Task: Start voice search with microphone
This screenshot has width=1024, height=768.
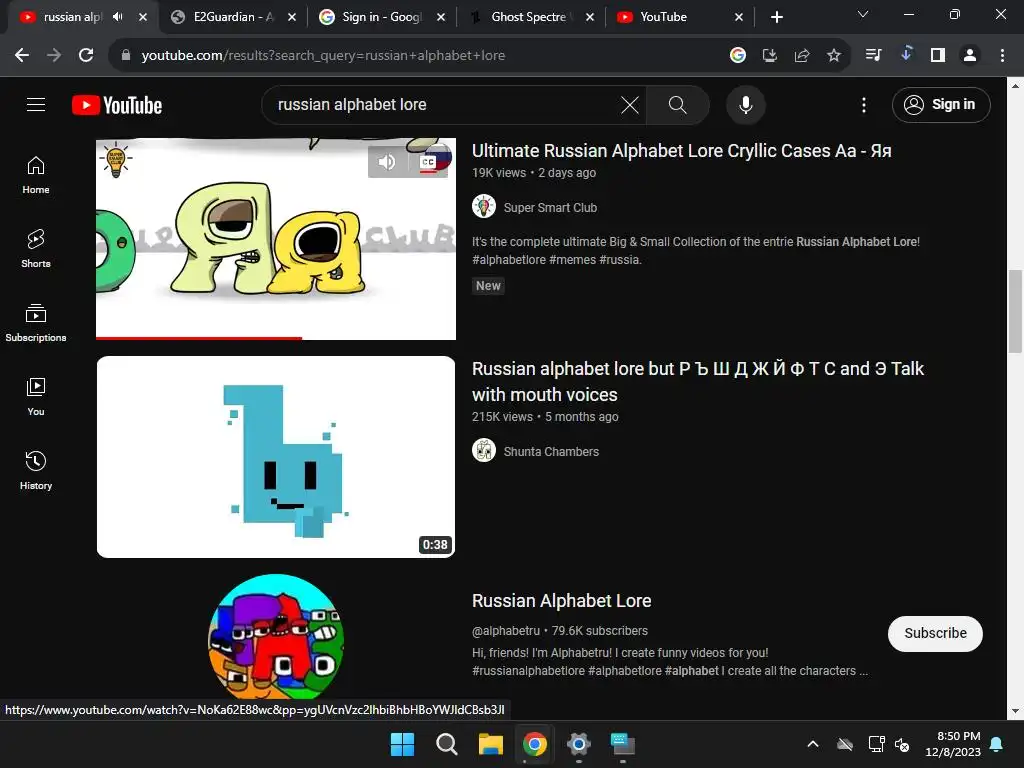Action: click(745, 104)
